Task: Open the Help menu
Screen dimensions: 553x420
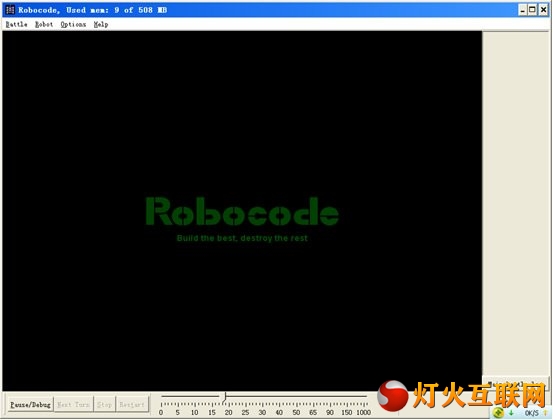Action: pos(101,24)
